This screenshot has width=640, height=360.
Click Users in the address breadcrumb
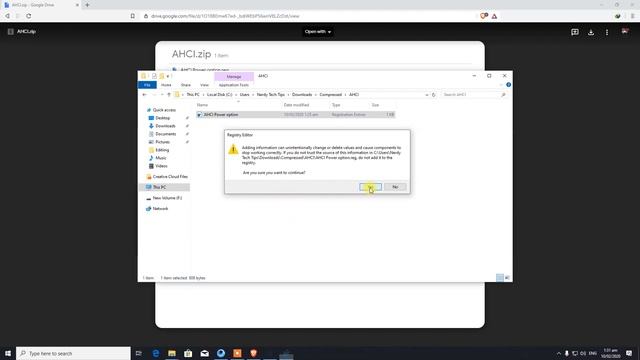(244, 95)
